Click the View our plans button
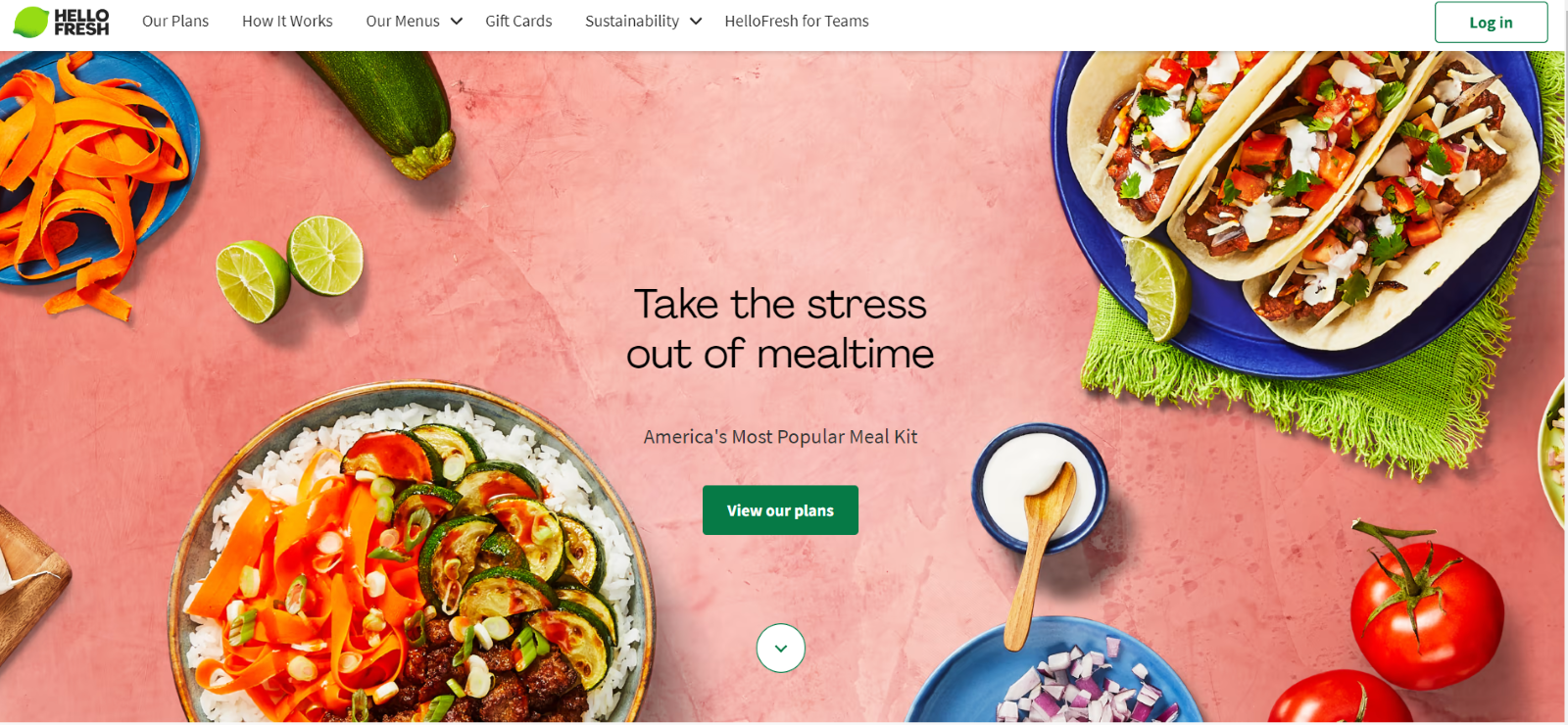The height and width of the screenshot is (725, 1568). coord(780,510)
